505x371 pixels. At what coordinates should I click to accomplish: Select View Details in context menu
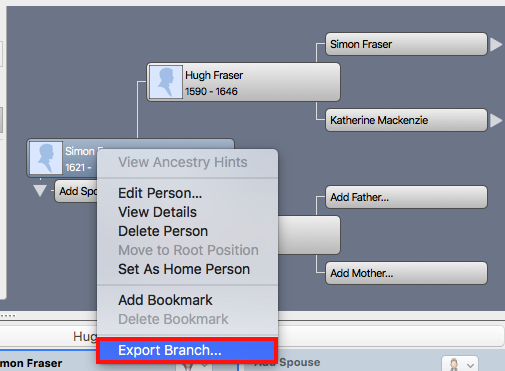pyautogui.click(x=157, y=212)
